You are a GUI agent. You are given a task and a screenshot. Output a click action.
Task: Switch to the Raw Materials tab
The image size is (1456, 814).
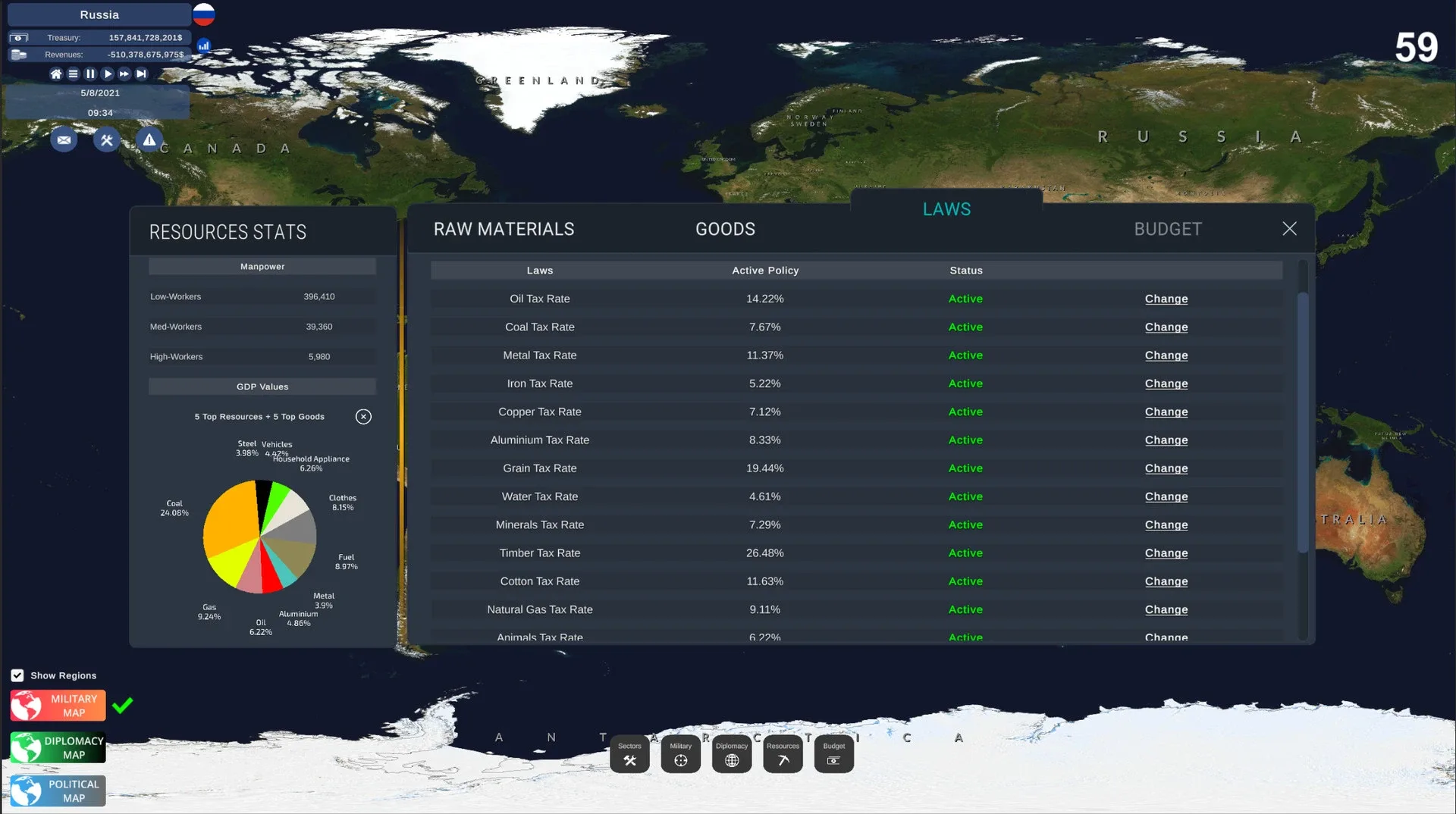504,229
